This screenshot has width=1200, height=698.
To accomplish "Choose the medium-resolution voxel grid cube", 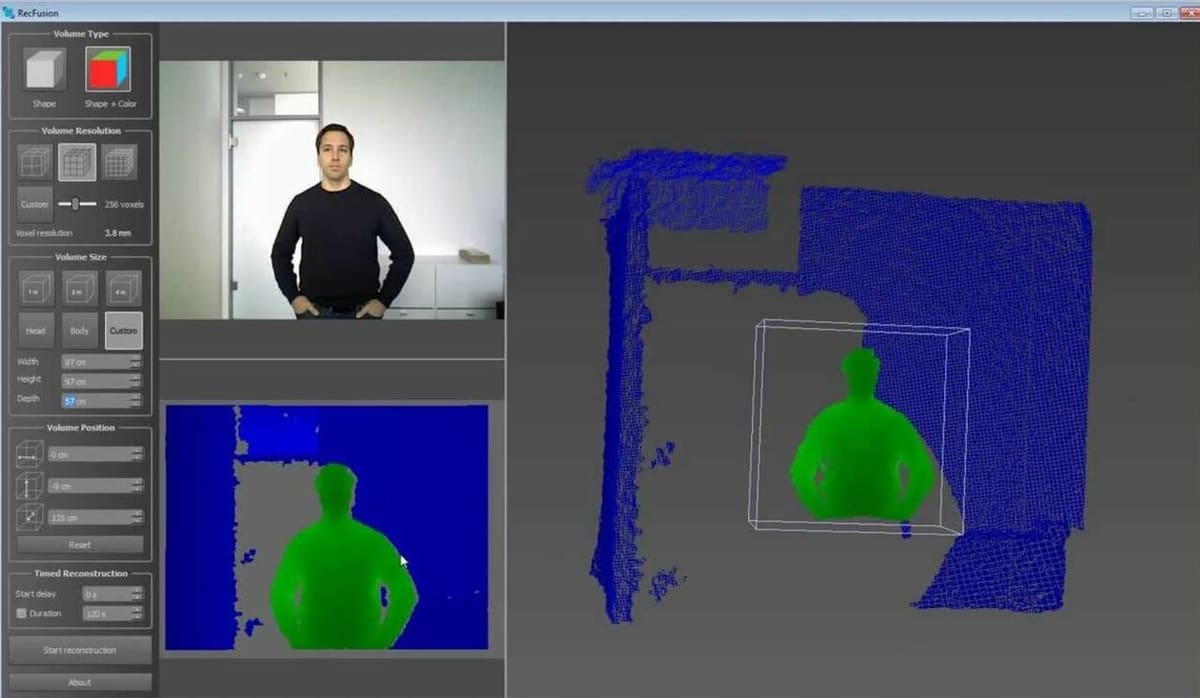I will (x=77, y=162).
